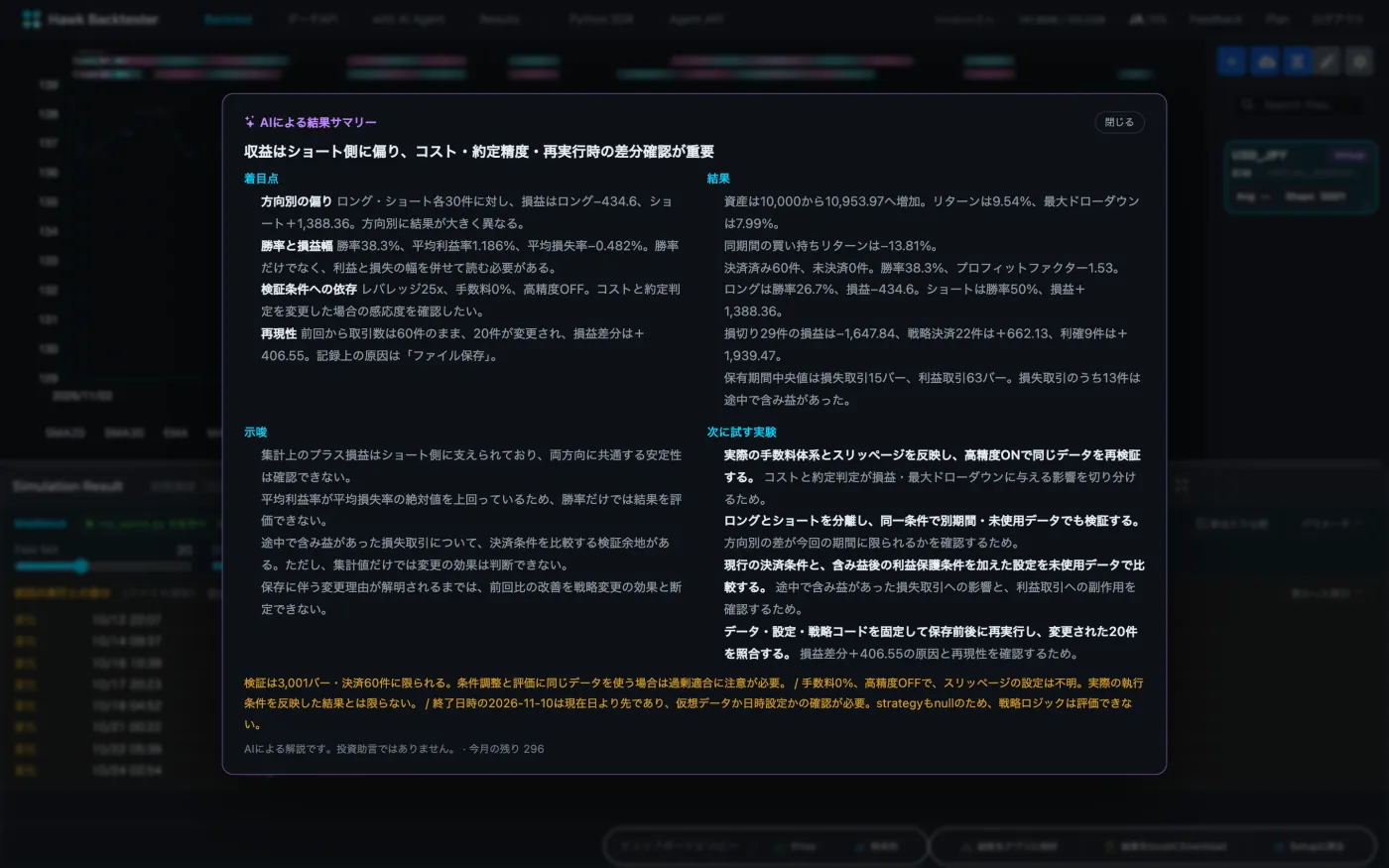Image resolution: width=1389 pixels, height=868 pixels.
Task: Click the line starting 損切り29件の損益は
Action: click(926, 344)
